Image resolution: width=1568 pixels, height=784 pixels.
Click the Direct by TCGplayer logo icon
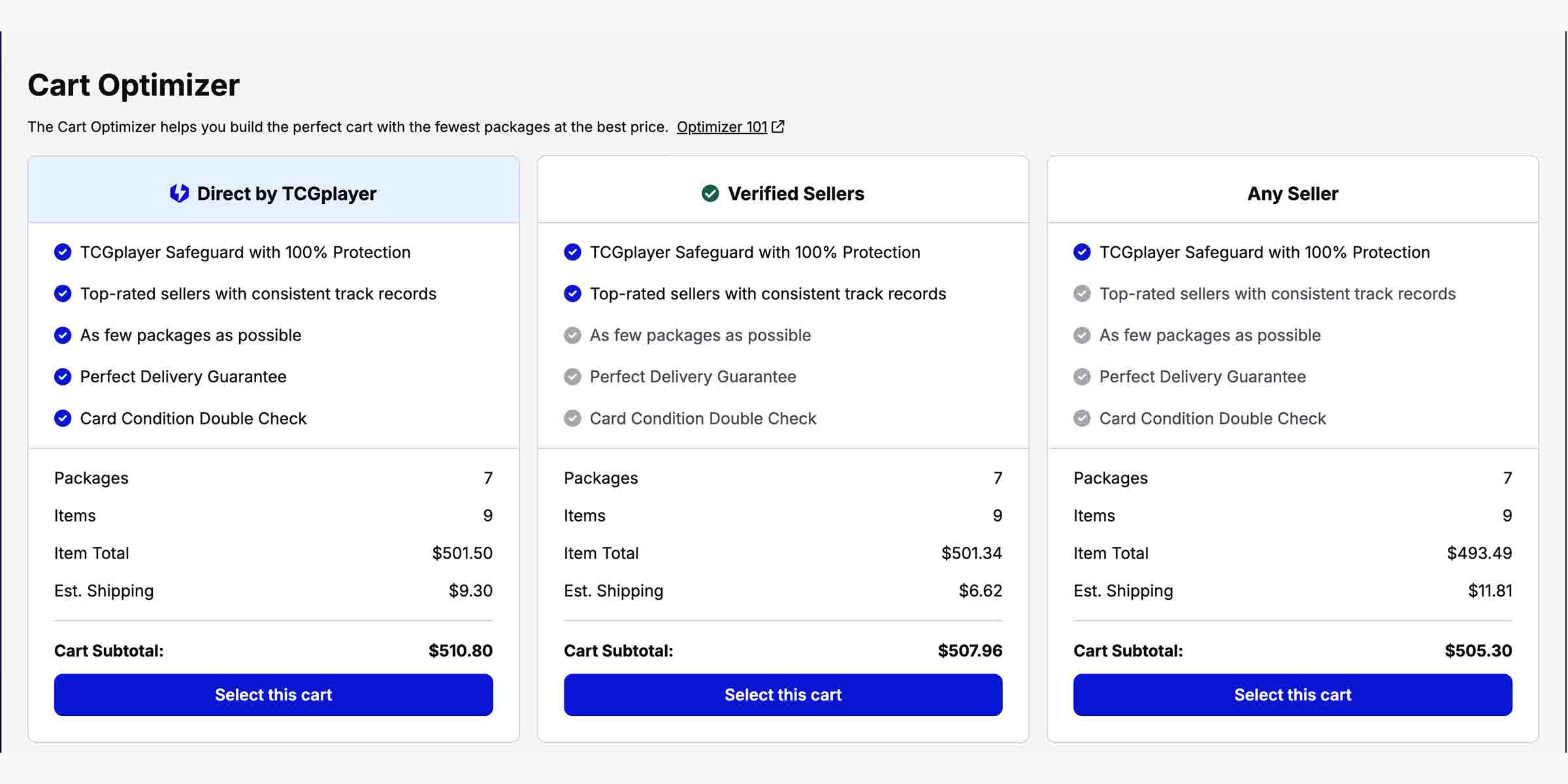point(179,193)
